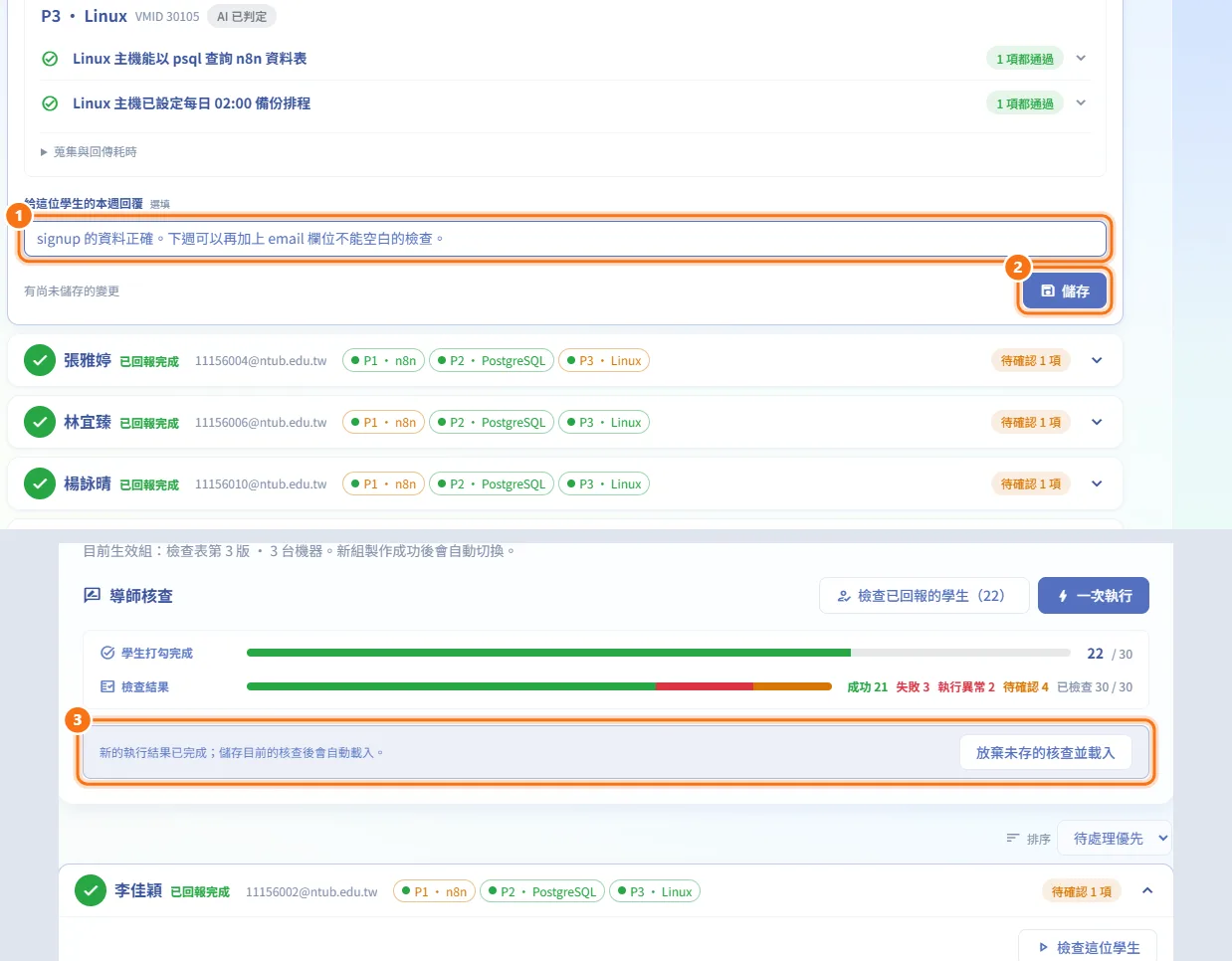Click 1 項都通過 badge on 備份排程 row
1232x961 pixels.
click(1025, 103)
